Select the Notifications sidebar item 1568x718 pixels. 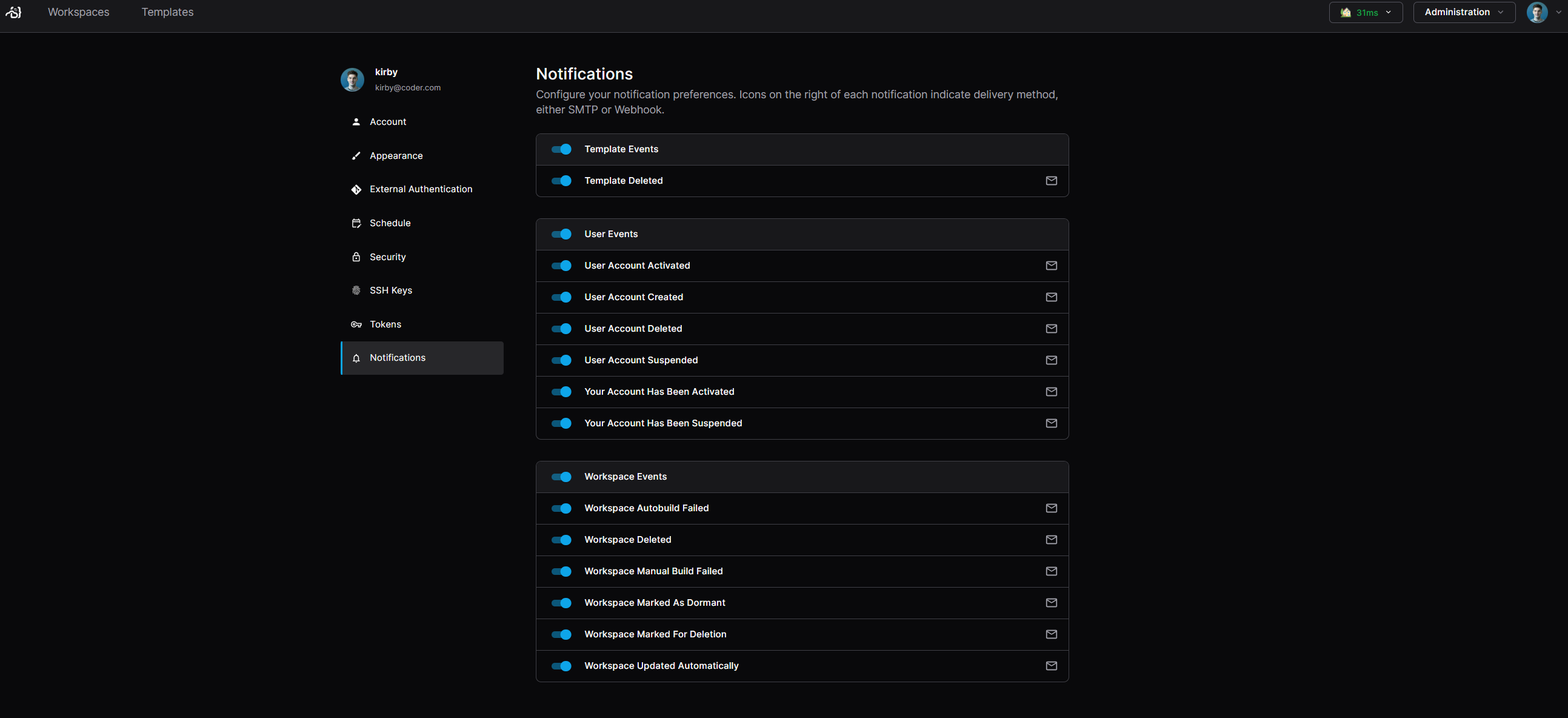pyautogui.click(x=422, y=358)
